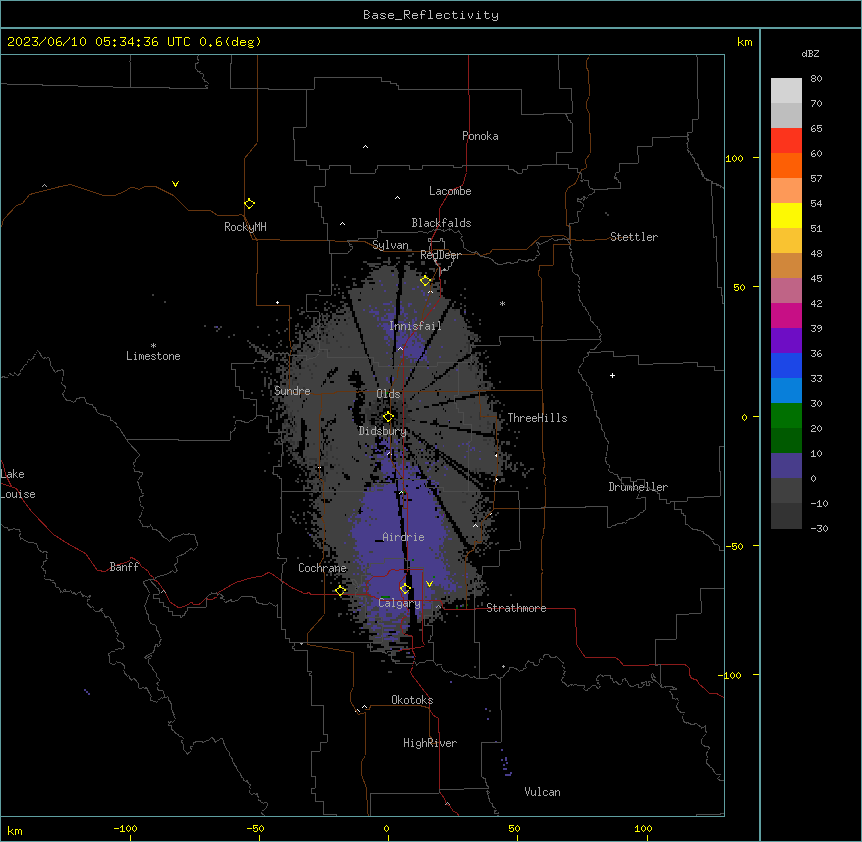Click the Banff label

(x=124, y=567)
